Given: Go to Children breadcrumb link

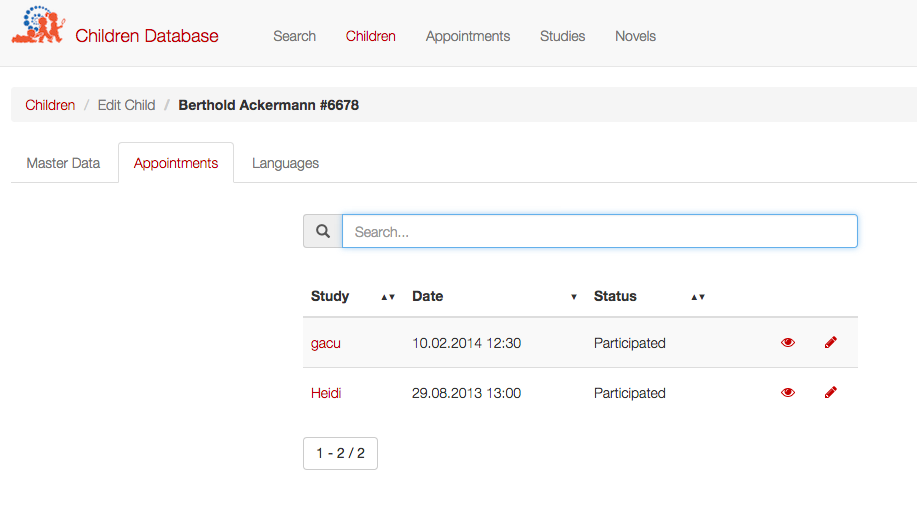Looking at the screenshot, I should (x=50, y=105).
